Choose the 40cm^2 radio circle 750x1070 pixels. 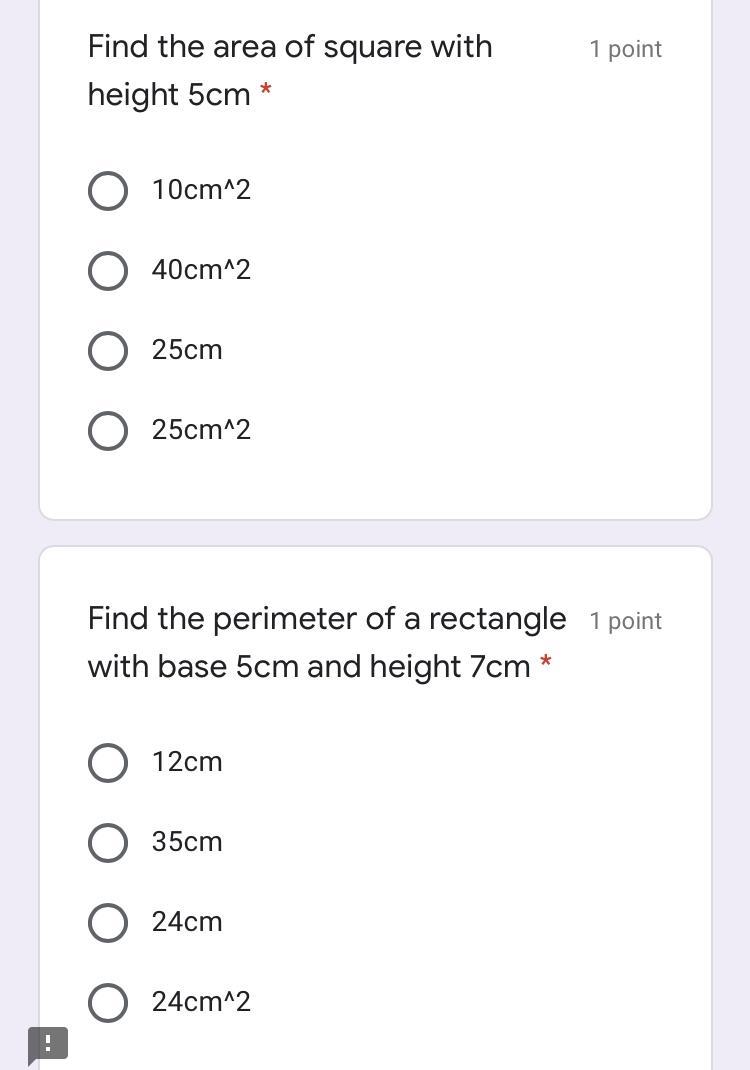[108, 271]
